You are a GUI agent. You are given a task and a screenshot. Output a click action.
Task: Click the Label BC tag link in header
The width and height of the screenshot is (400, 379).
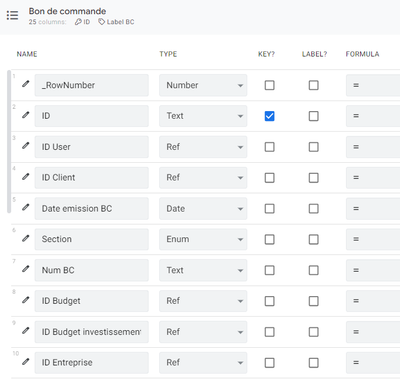pos(116,22)
